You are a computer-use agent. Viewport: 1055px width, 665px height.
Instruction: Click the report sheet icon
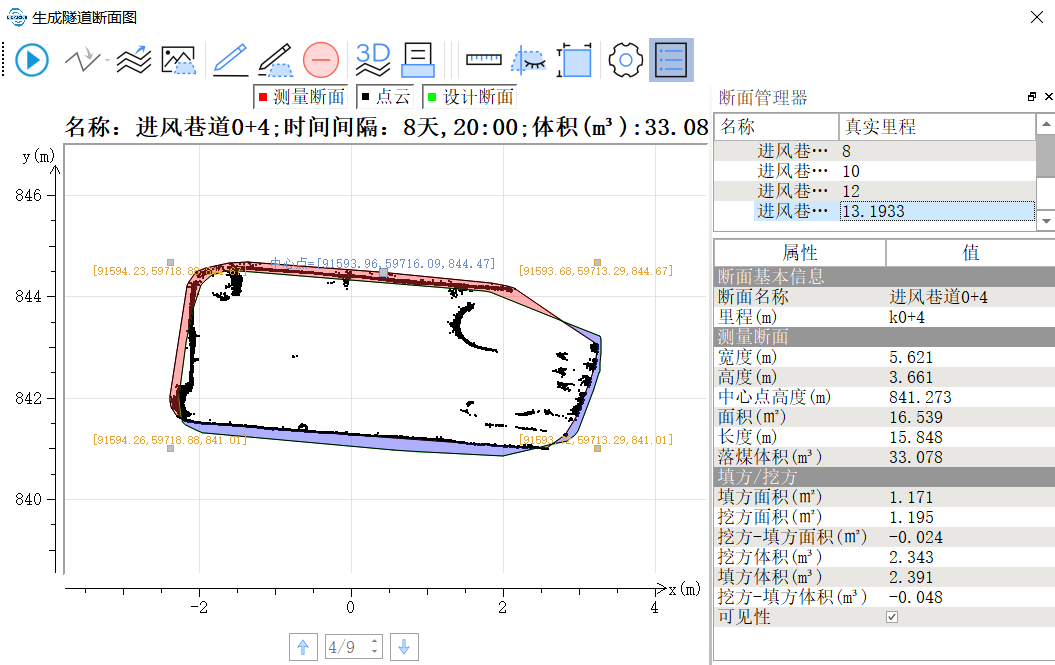pyautogui.click(x=418, y=60)
